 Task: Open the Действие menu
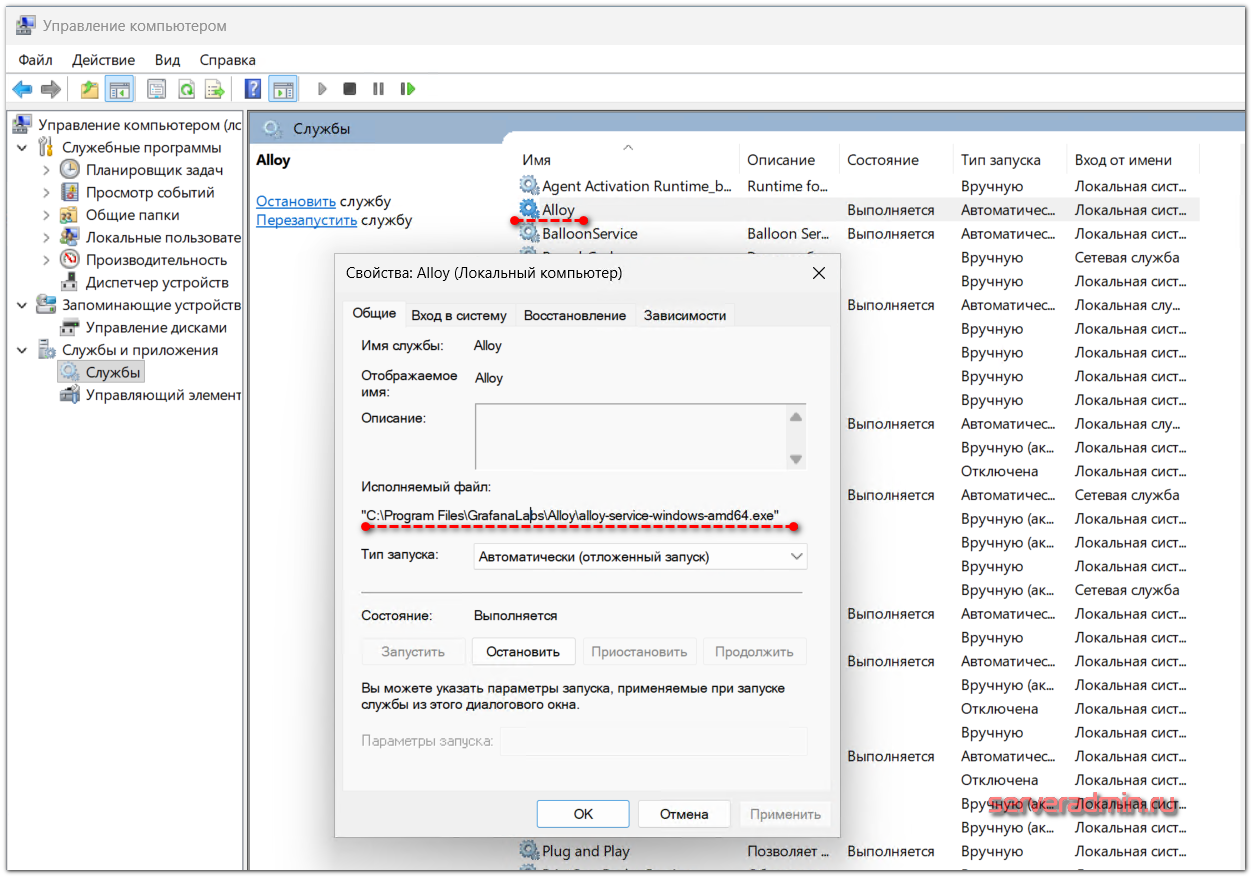[103, 60]
